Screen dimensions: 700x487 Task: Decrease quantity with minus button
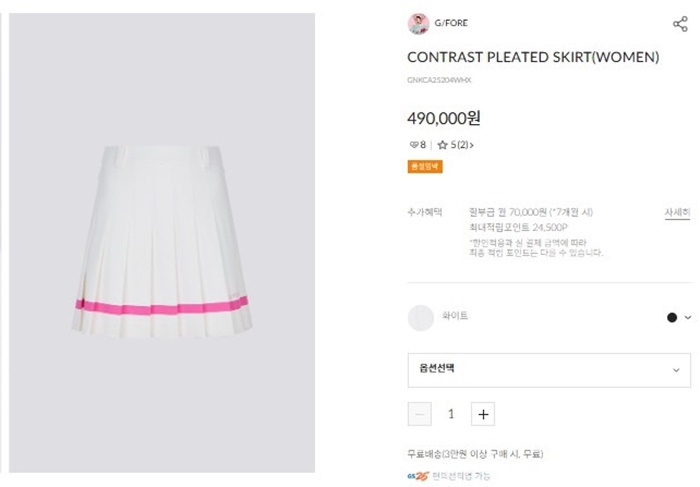(421, 414)
